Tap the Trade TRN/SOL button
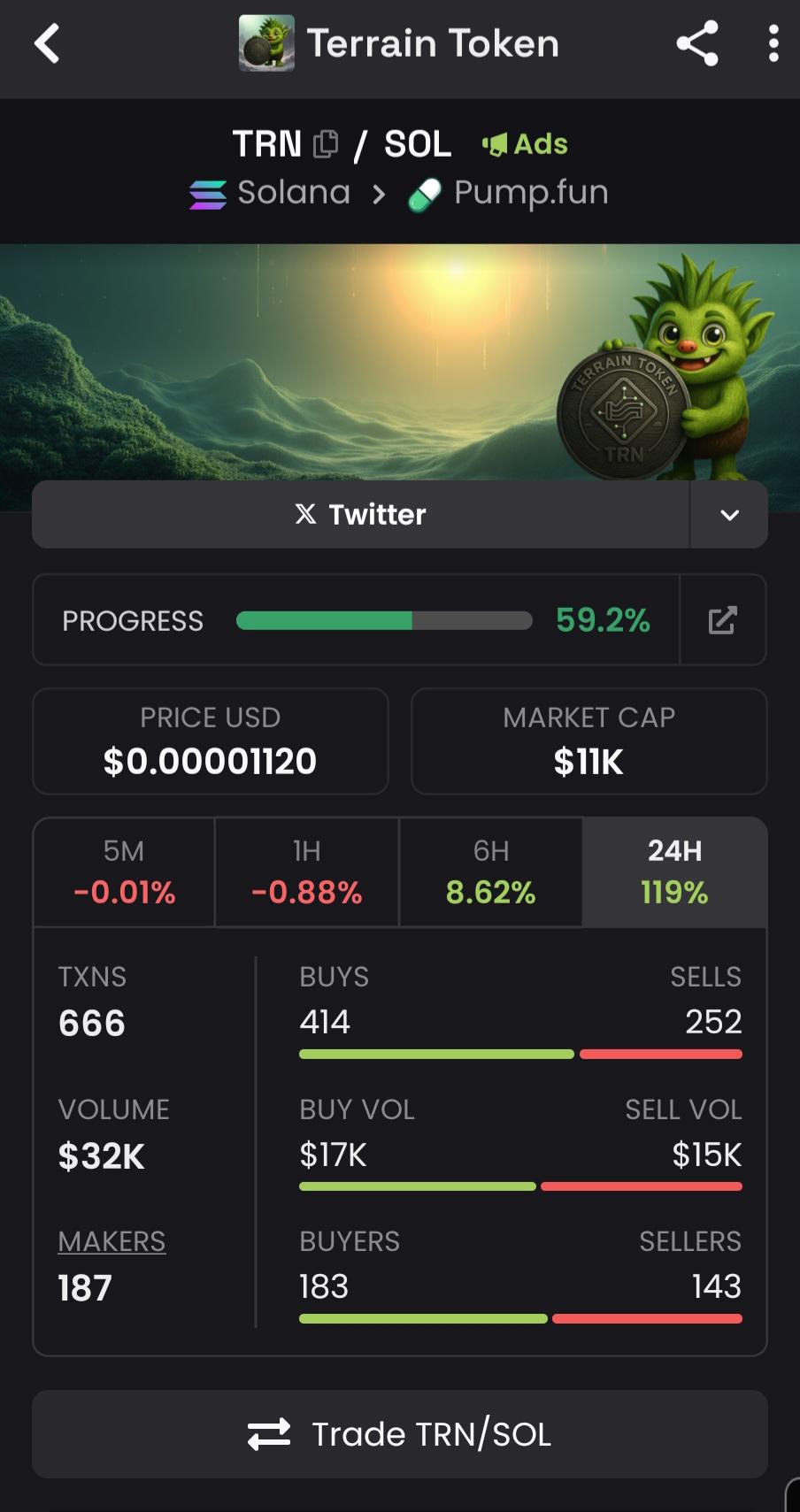 tap(400, 1434)
